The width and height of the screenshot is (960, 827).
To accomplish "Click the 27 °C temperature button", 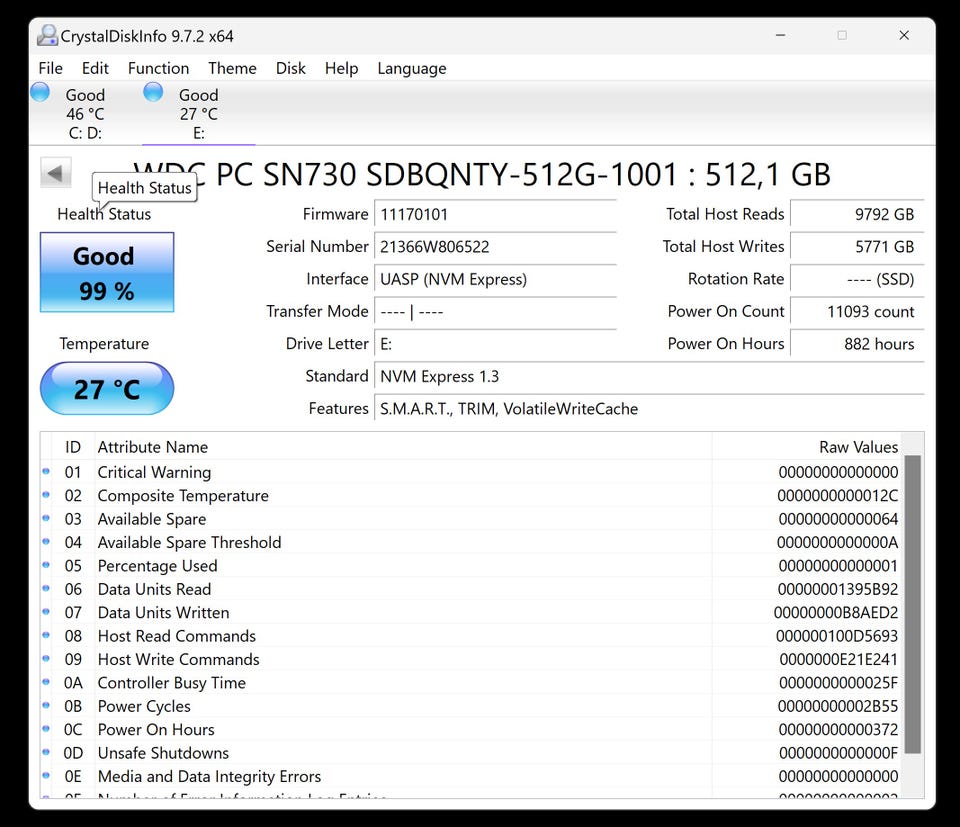I will [x=107, y=388].
